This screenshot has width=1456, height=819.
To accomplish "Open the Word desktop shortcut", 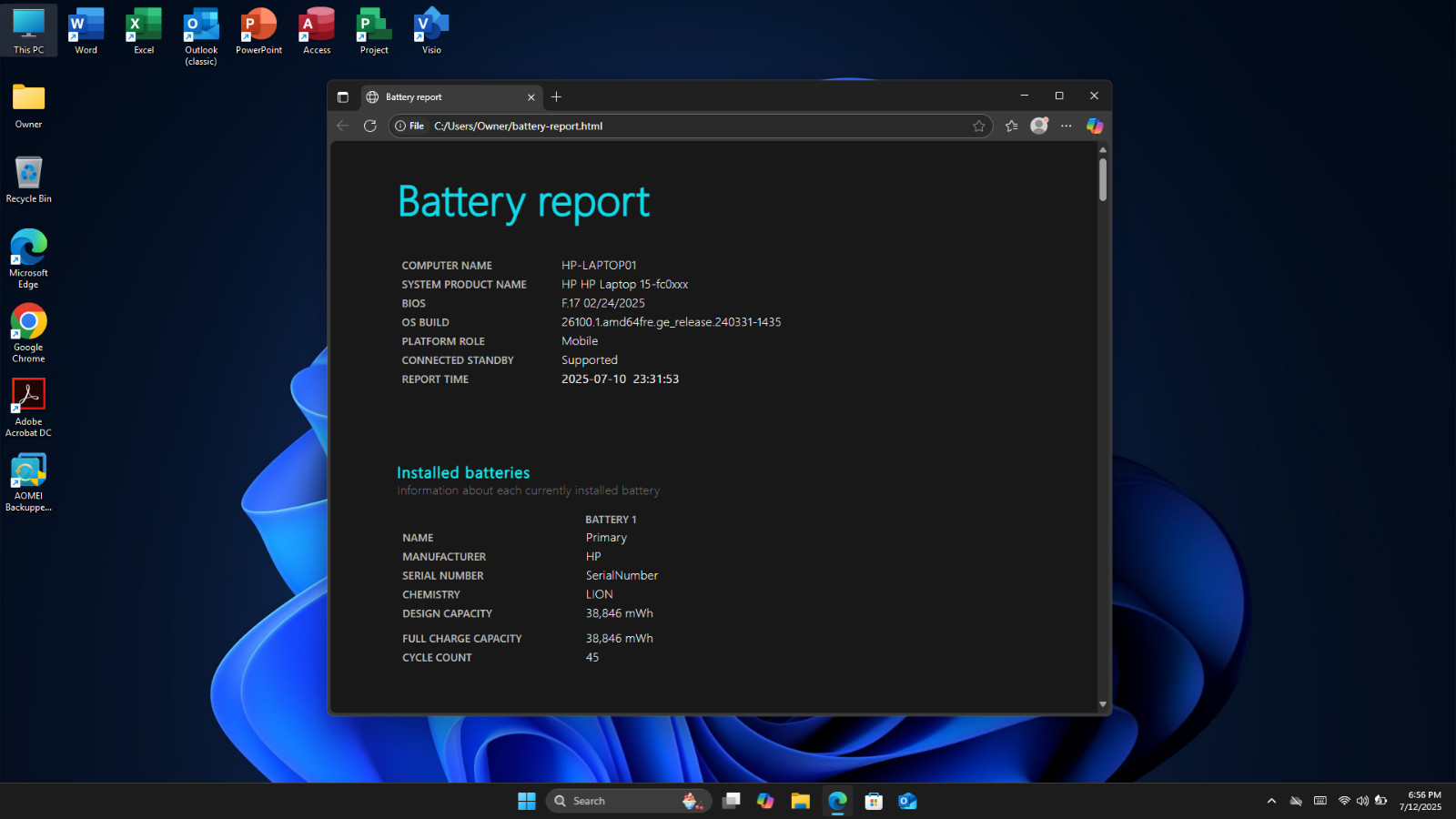I will pyautogui.click(x=86, y=31).
